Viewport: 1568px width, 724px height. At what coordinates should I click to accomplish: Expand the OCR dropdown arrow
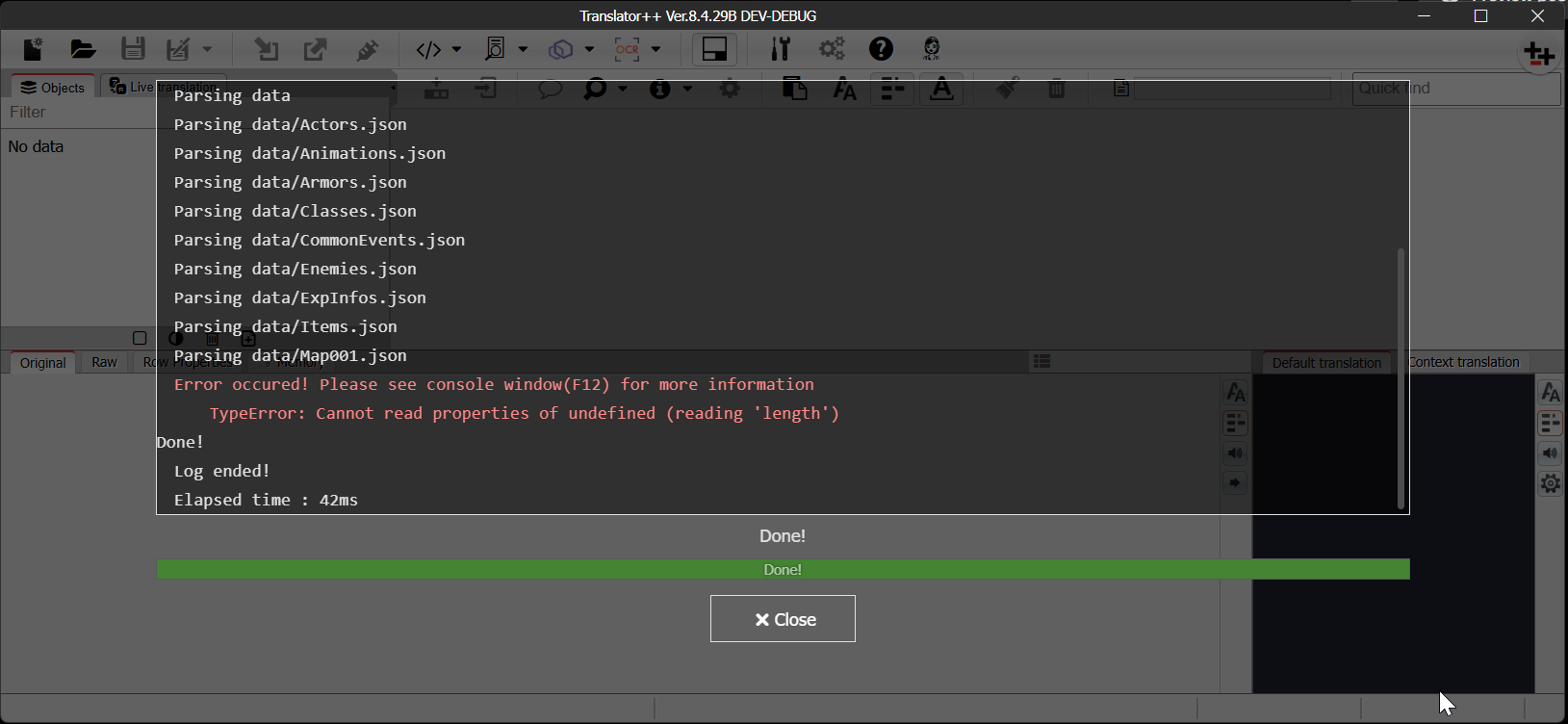(x=655, y=49)
